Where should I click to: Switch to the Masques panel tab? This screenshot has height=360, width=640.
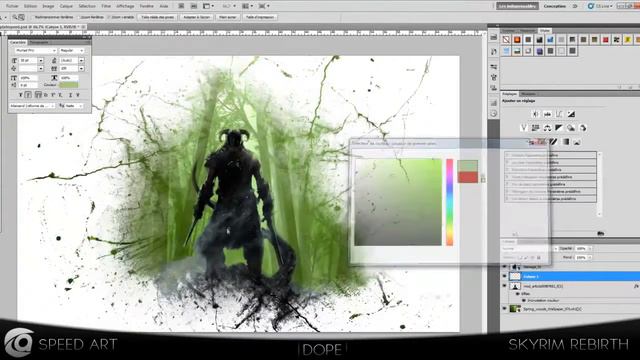(x=529, y=94)
